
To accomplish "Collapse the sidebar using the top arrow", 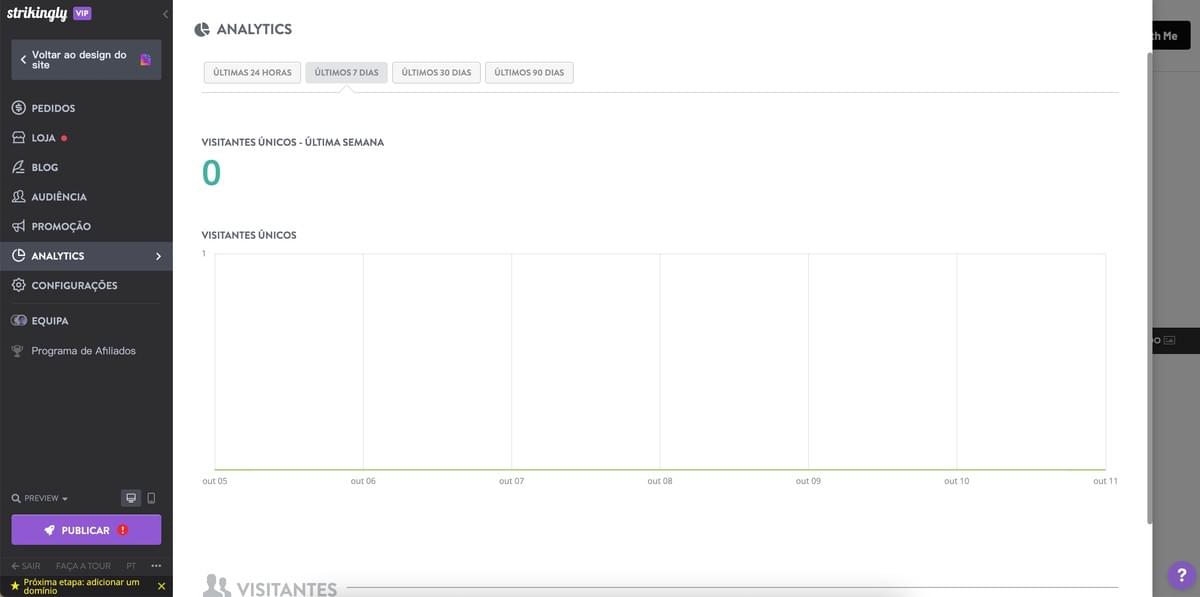I will click(x=165, y=14).
